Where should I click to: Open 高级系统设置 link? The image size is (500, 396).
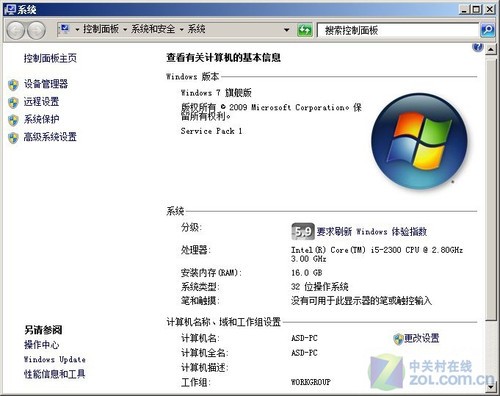[50, 137]
